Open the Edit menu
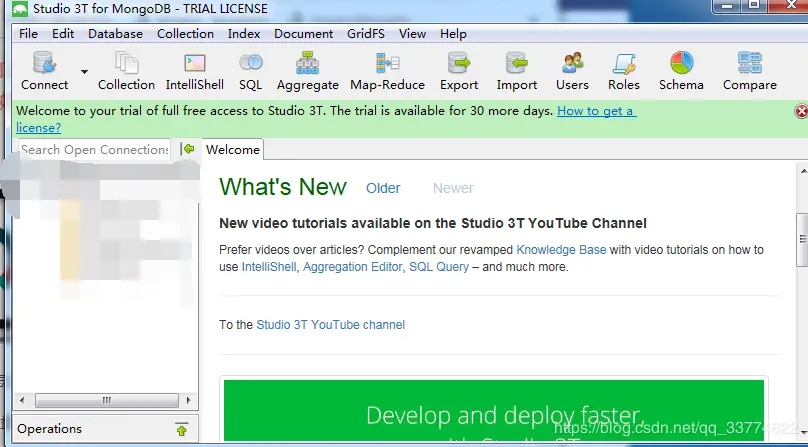808x447 pixels. pyautogui.click(x=63, y=34)
